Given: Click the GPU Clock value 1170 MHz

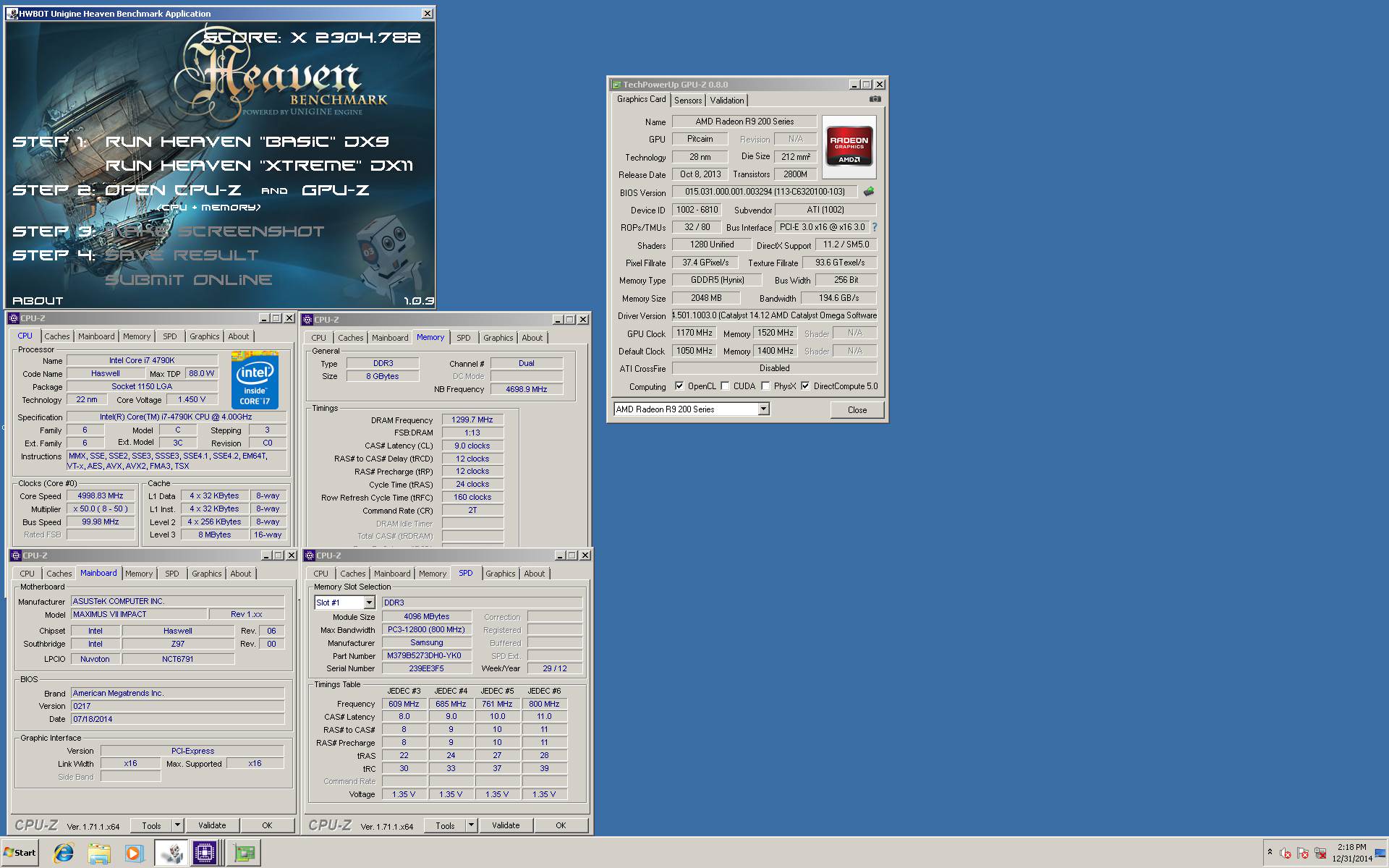Looking at the screenshot, I should tap(694, 333).
